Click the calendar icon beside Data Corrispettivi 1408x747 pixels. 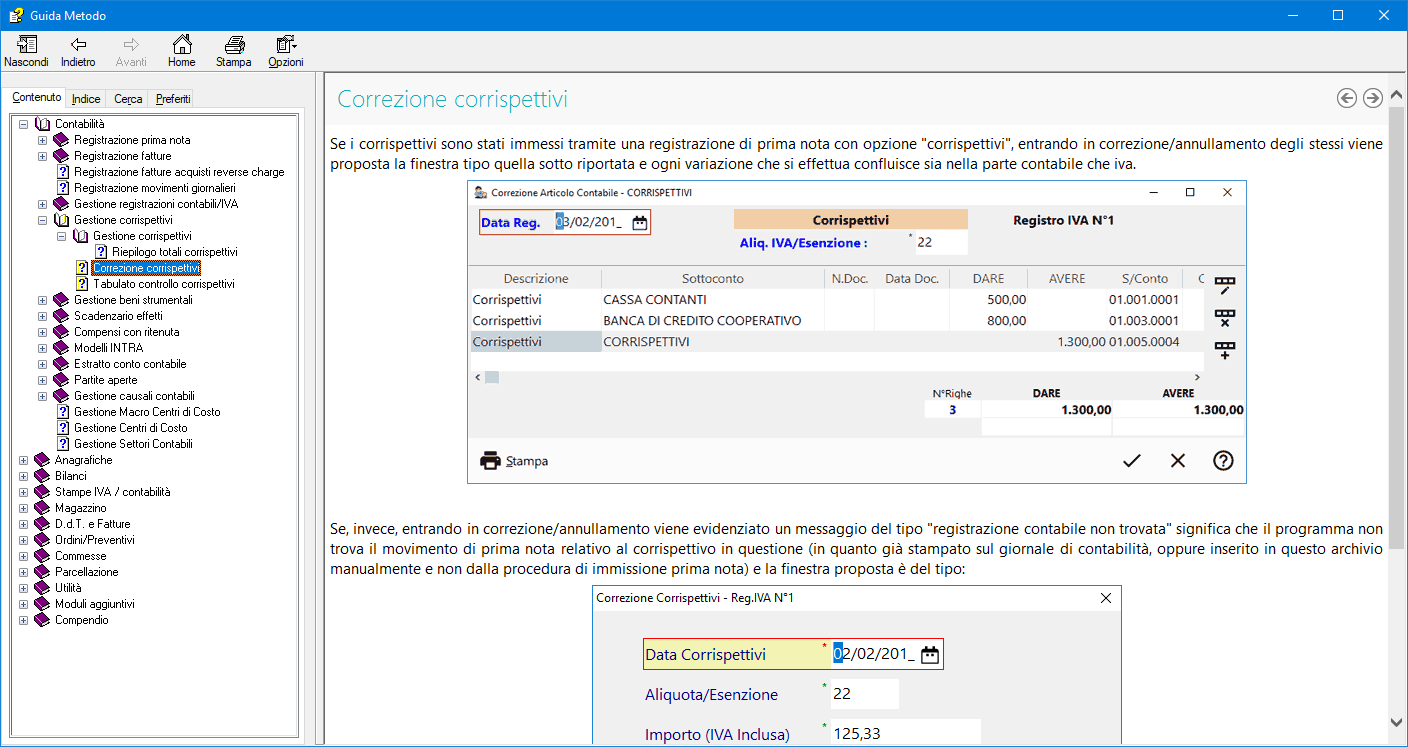930,655
